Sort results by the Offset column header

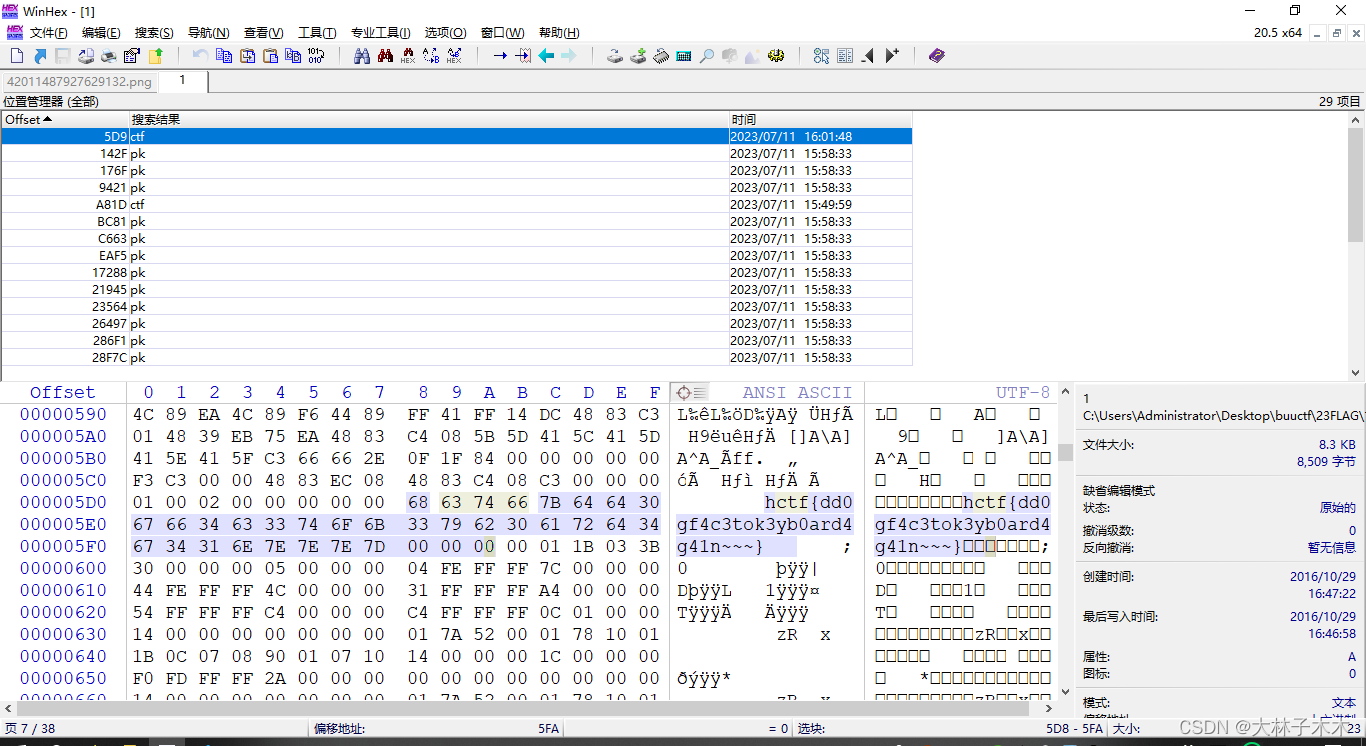pyautogui.click(x=65, y=119)
